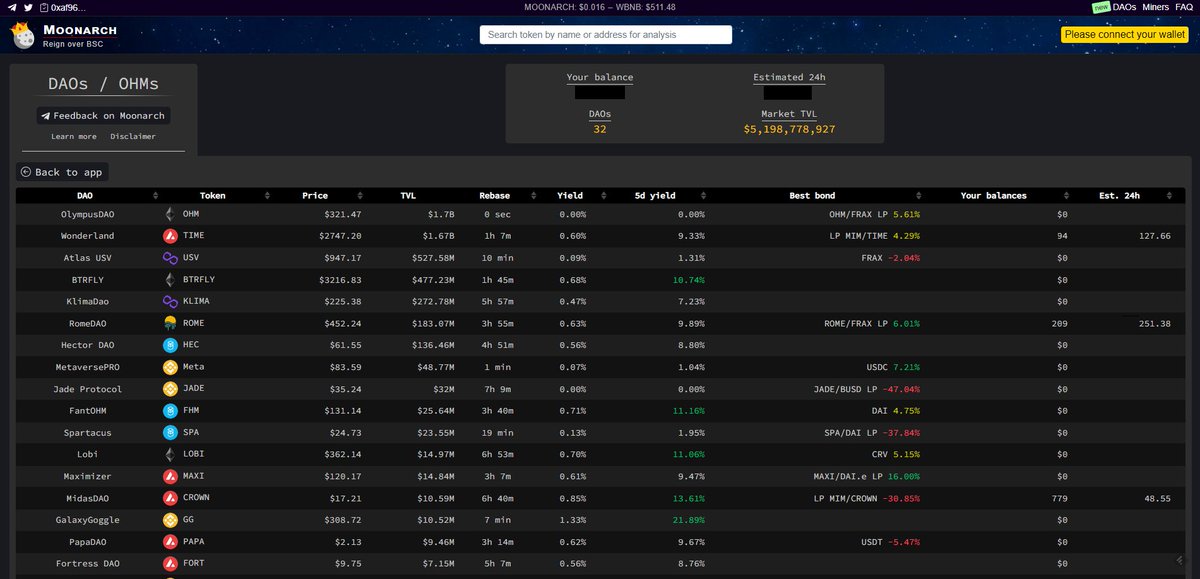
Task: Select the RomeDAO row name
Action: pyautogui.click(x=88, y=323)
